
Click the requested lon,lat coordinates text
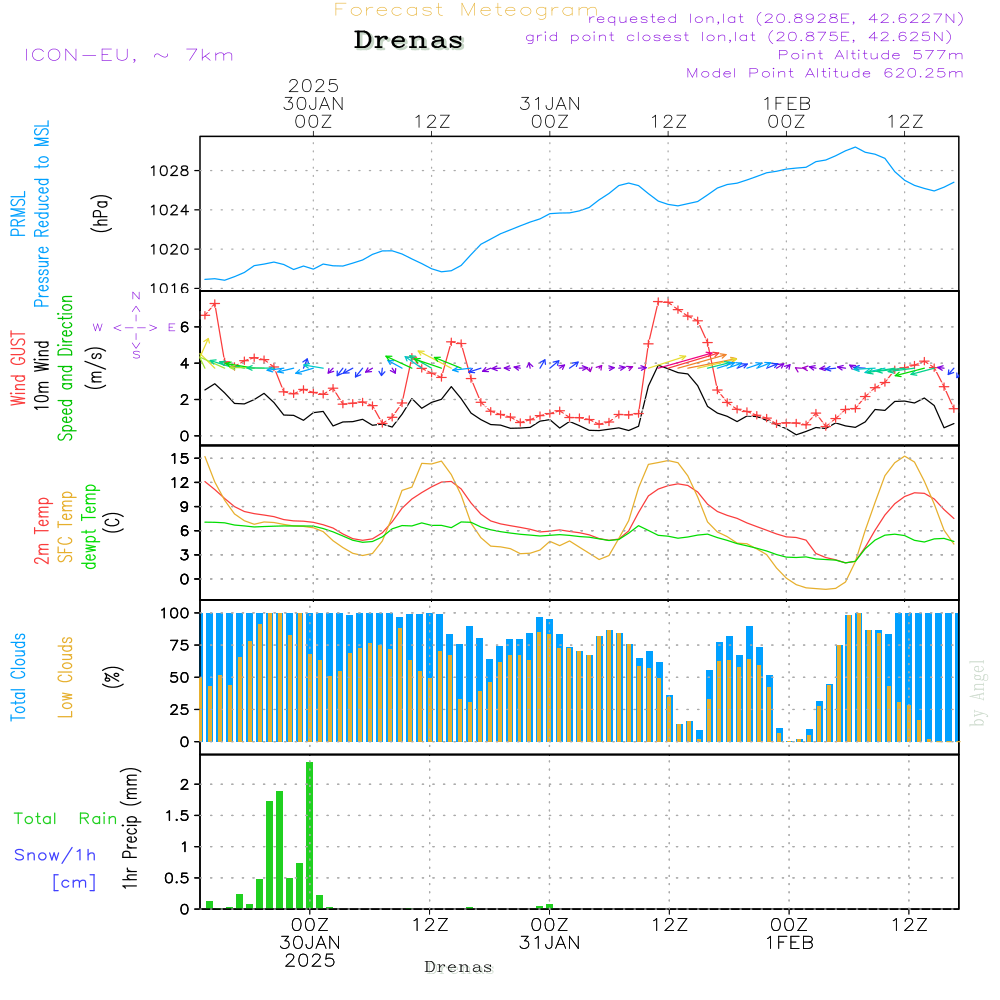[x=775, y=19]
